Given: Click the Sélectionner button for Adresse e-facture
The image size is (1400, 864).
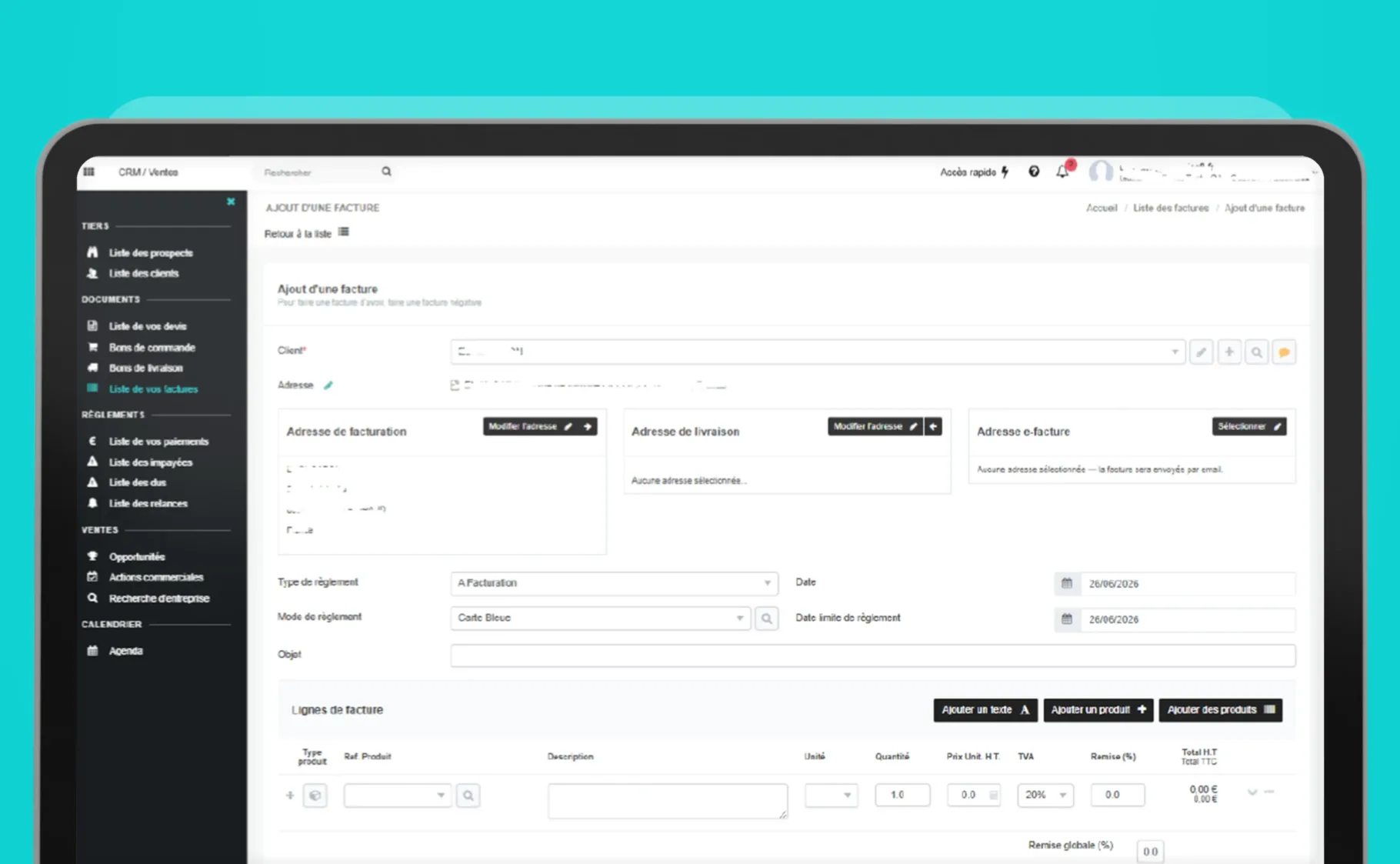Looking at the screenshot, I should pos(1248,426).
